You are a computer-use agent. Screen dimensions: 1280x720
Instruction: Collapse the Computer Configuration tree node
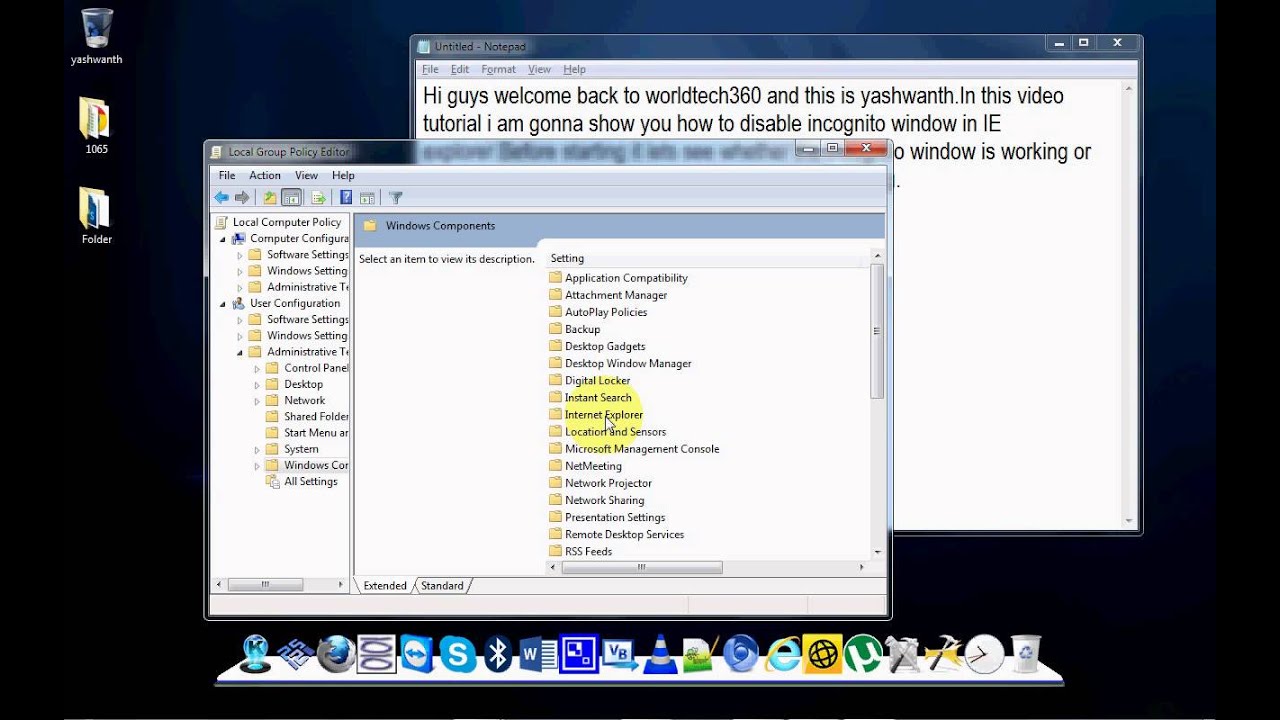[x=223, y=239]
